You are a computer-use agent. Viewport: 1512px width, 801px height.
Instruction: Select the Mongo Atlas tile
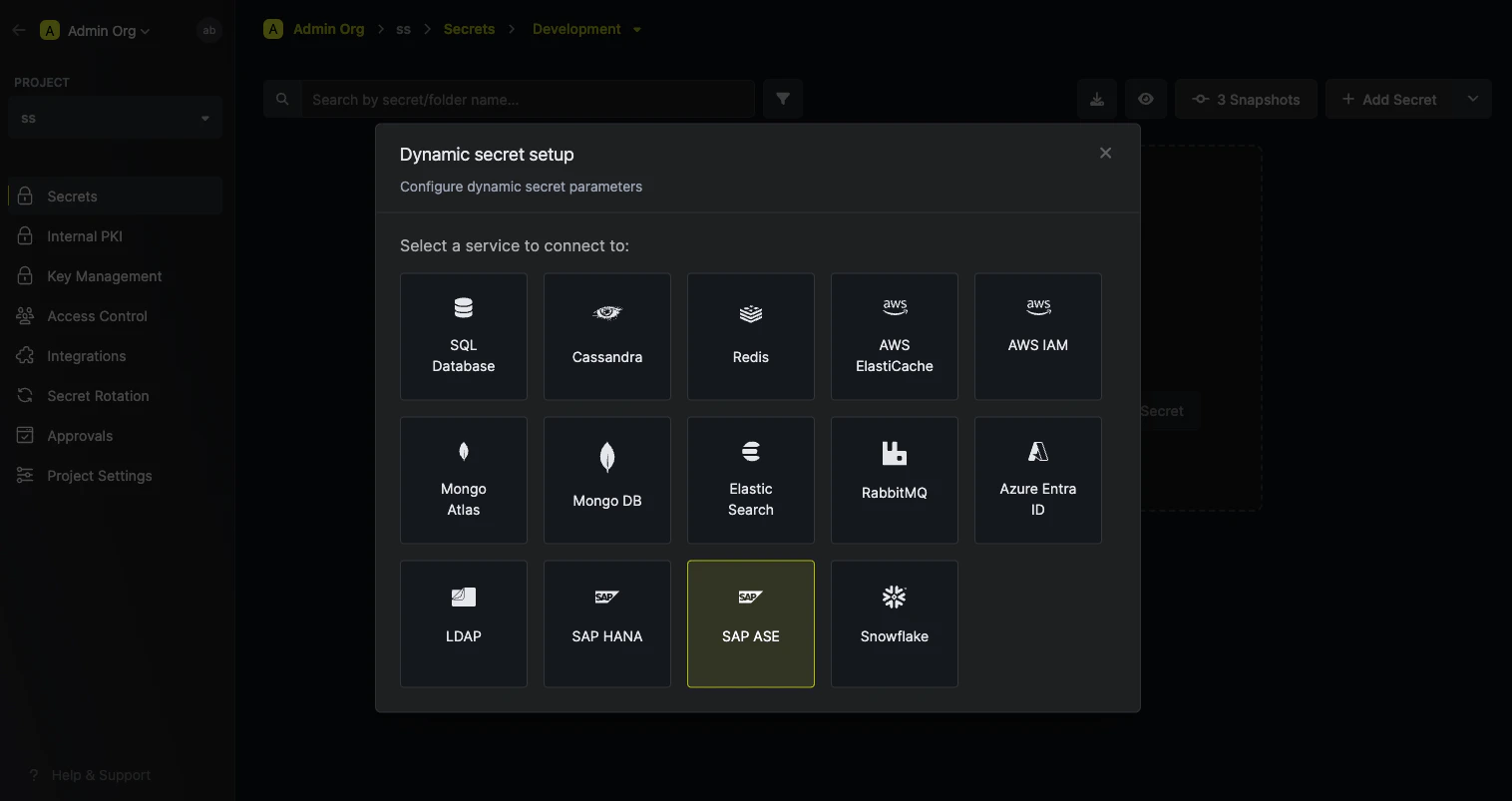(x=464, y=481)
